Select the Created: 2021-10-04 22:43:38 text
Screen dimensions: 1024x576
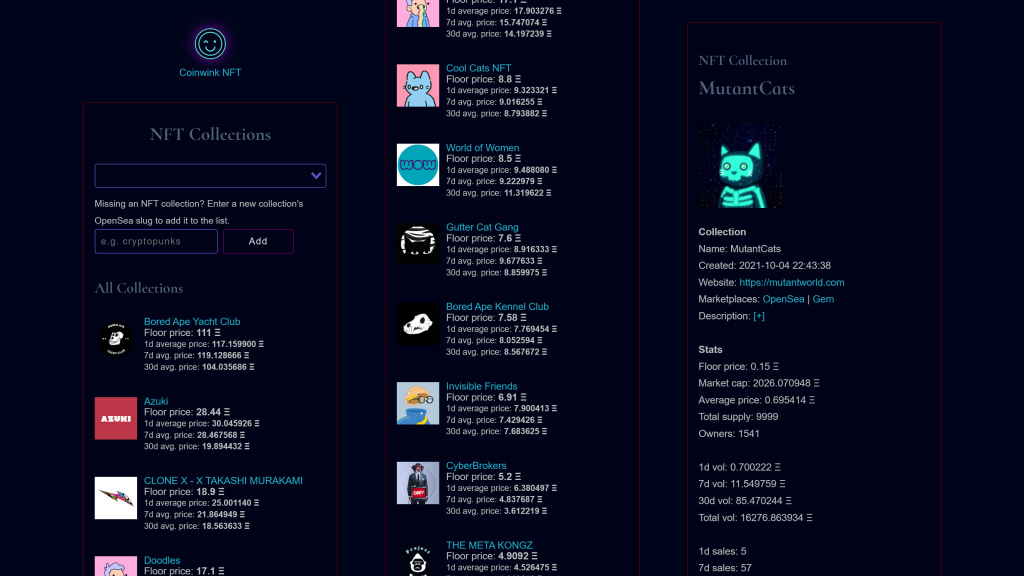pos(764,266)
